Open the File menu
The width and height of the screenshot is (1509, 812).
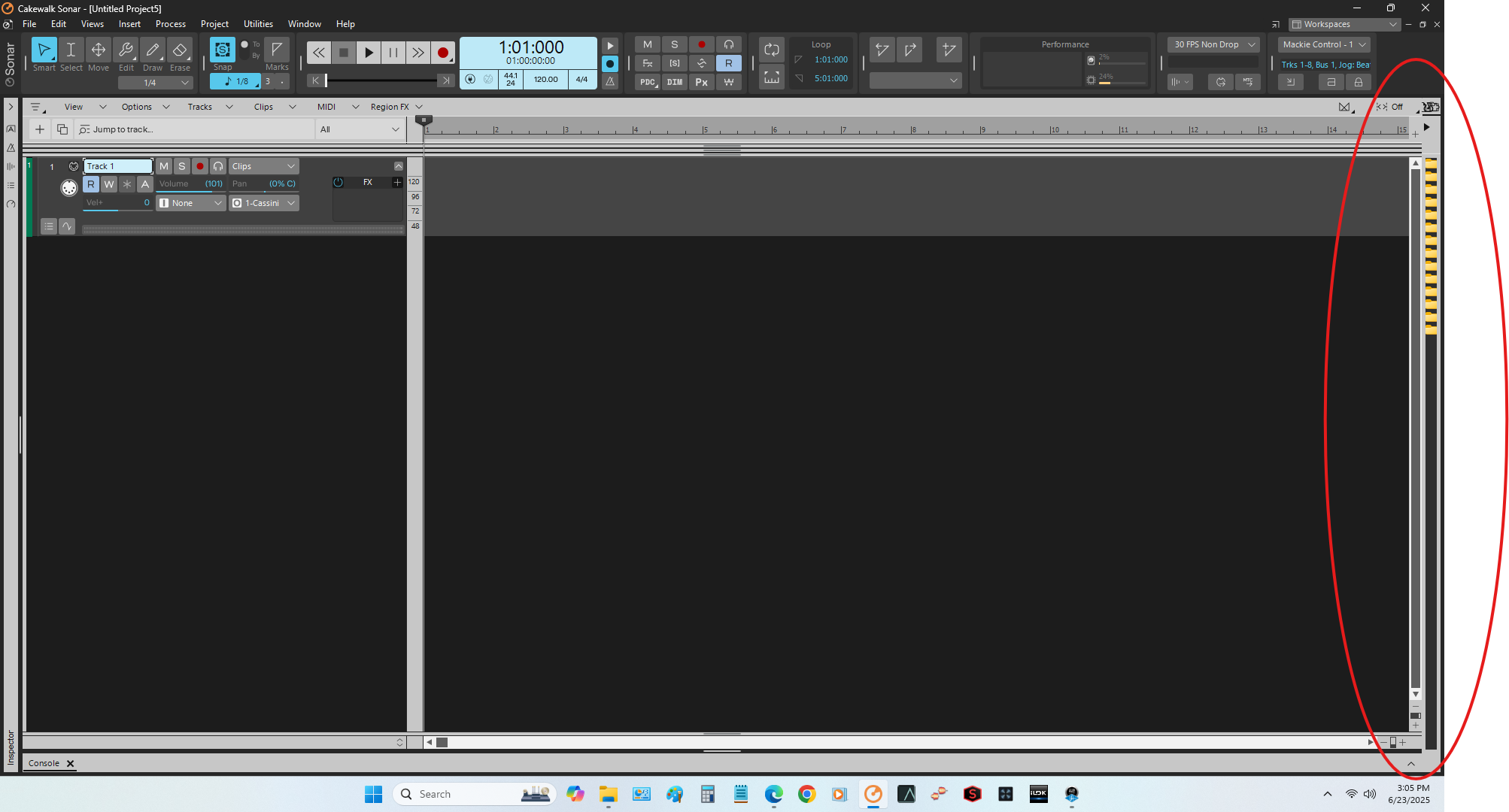29,24
